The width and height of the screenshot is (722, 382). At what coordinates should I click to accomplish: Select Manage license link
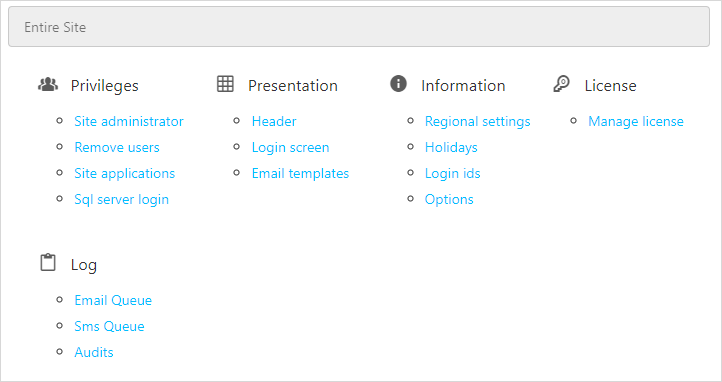point(636,122)
